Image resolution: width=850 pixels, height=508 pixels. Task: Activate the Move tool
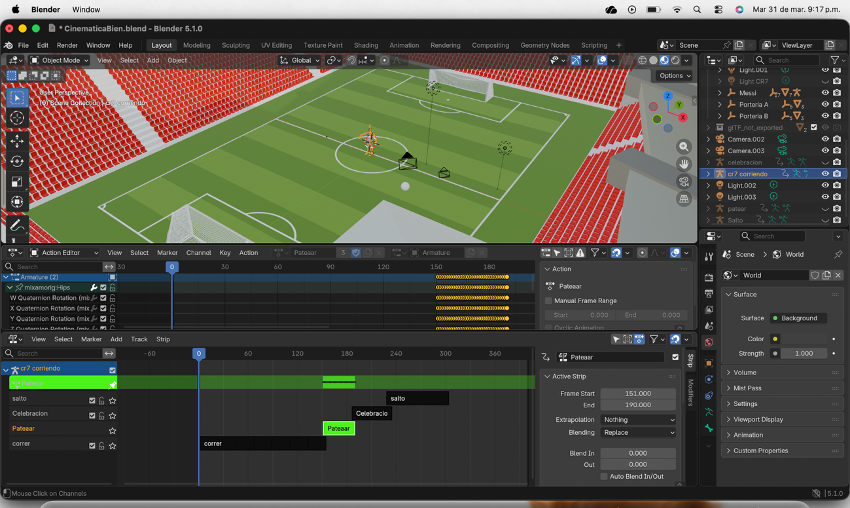[17, 139]
